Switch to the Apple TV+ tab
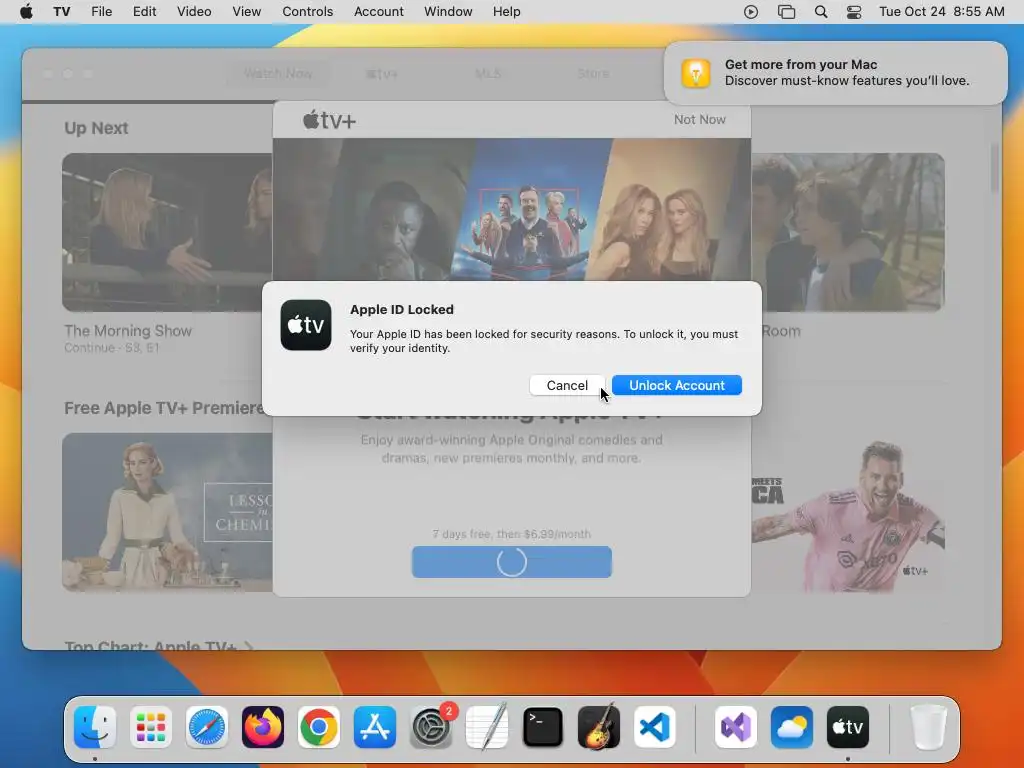The height and width of the screenshot is (768, 1024). (381, 74)
